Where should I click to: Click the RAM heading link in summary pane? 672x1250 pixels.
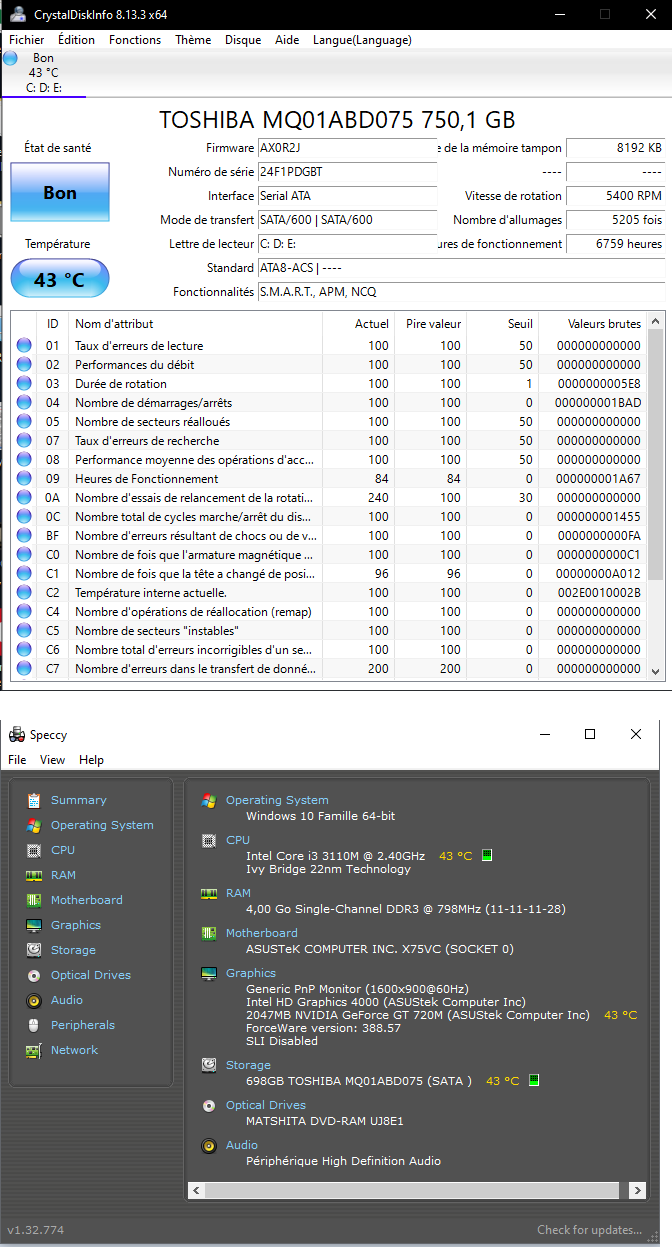(x=238, y=893)
